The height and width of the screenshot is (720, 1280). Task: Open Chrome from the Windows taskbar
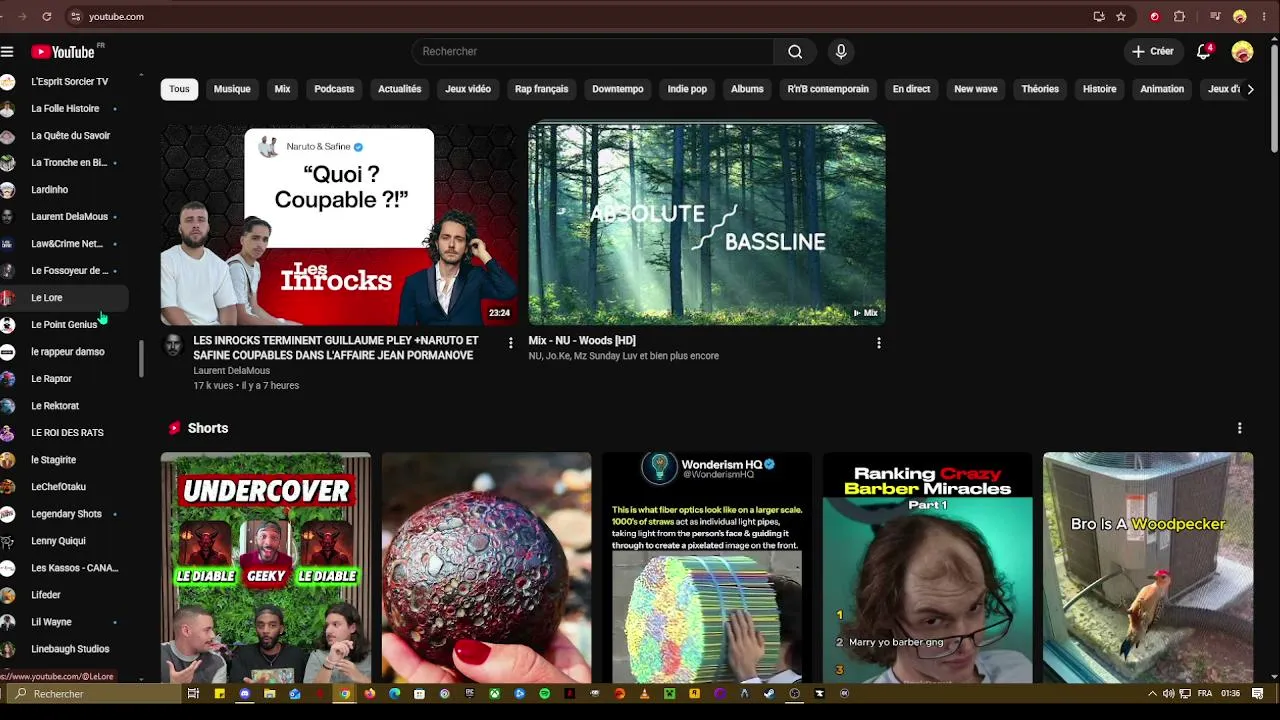coord(345,693)
